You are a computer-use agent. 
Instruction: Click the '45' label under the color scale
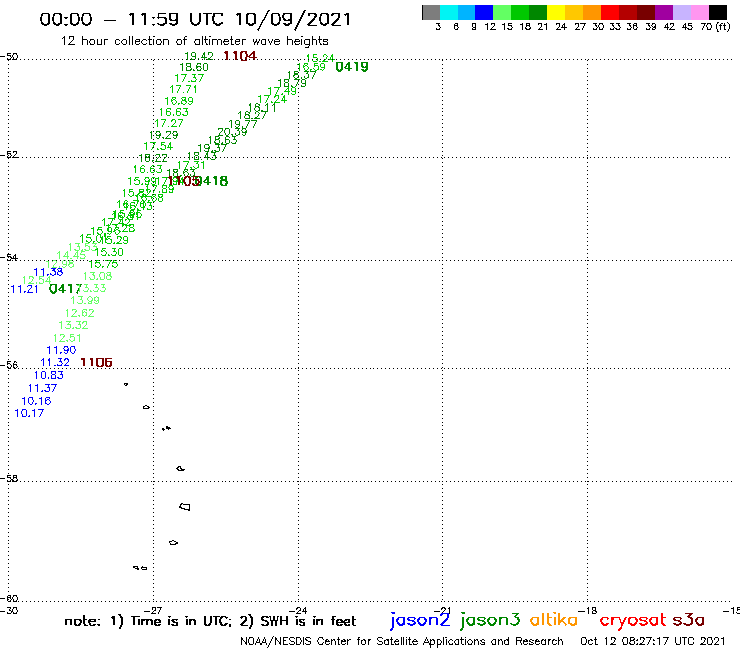(x=687, y=27)
